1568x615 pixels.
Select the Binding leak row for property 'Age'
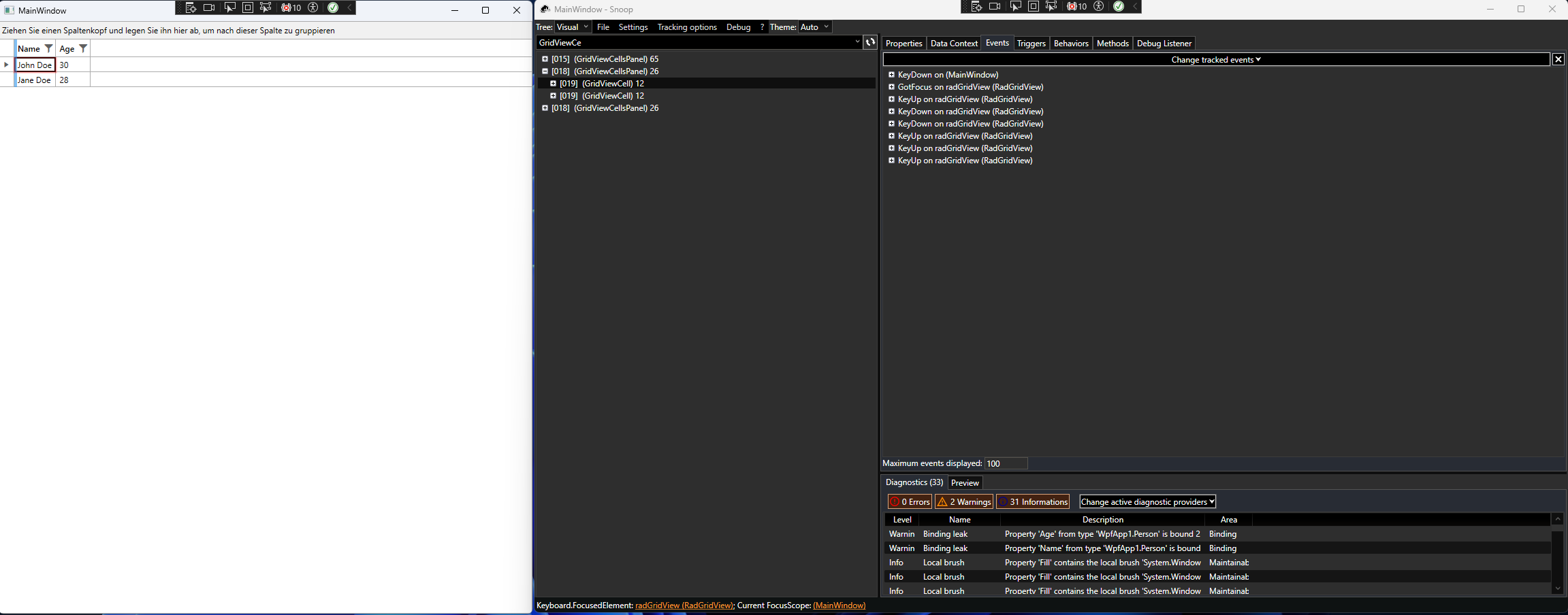[x=1217, y=534]
